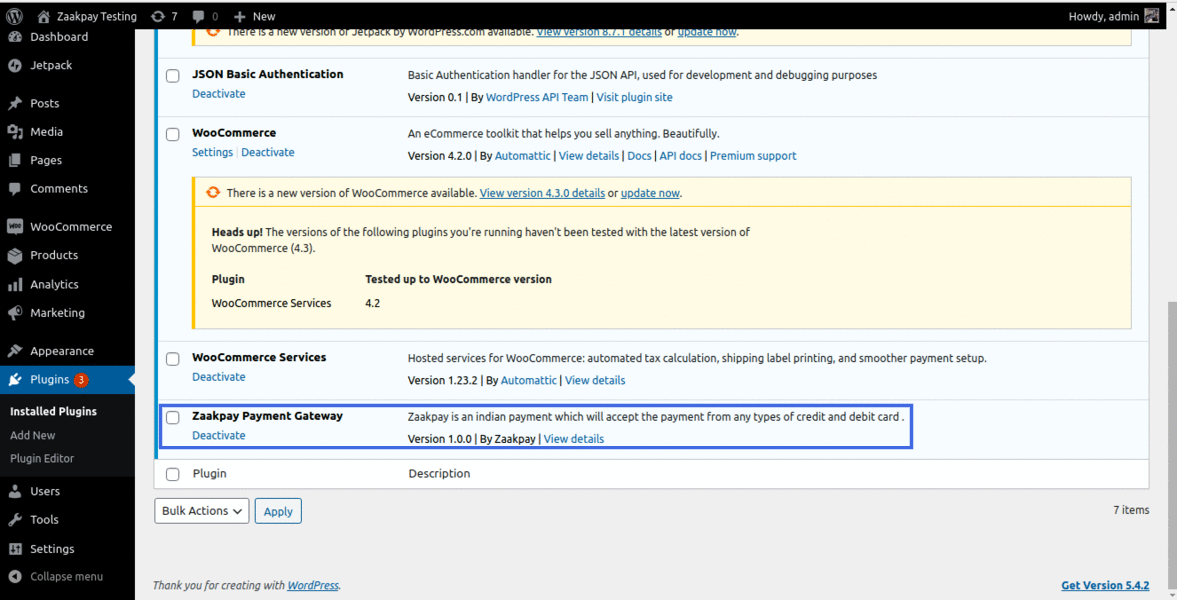The image size is (1177, 600).
Task: Deactivate the Zaakpay Payment Gateway plugin
Action: click(x=218, y=436)
